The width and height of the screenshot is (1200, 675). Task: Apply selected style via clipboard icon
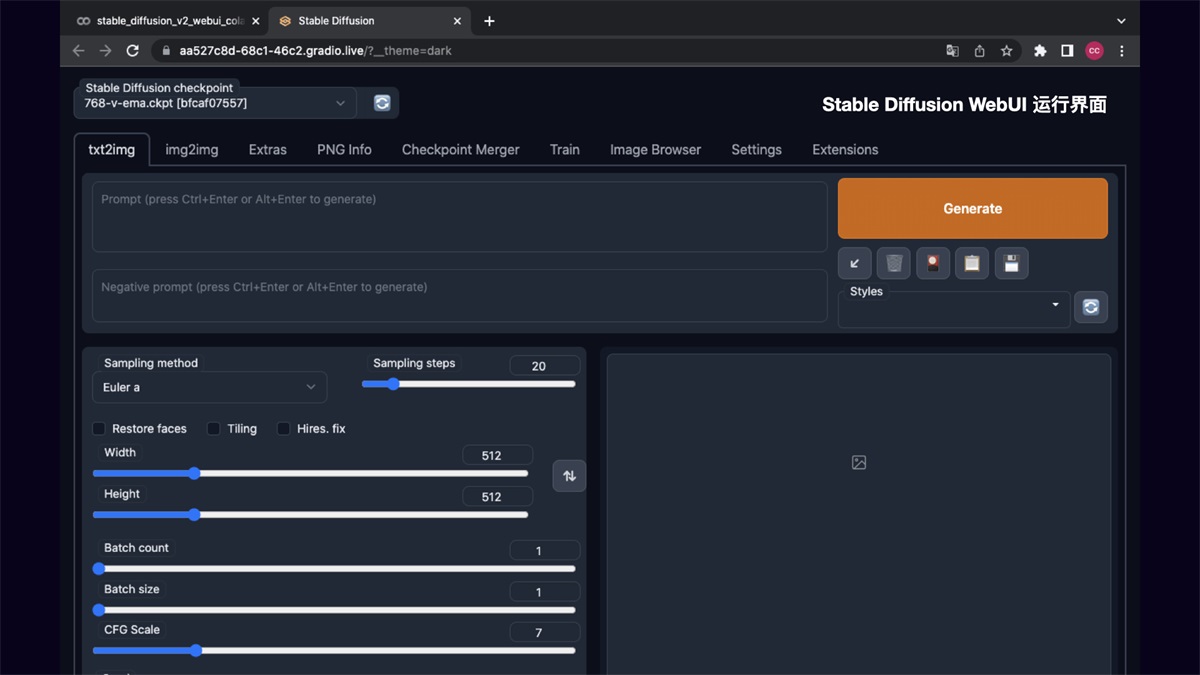pyautogui.click(x=972, y=263)
